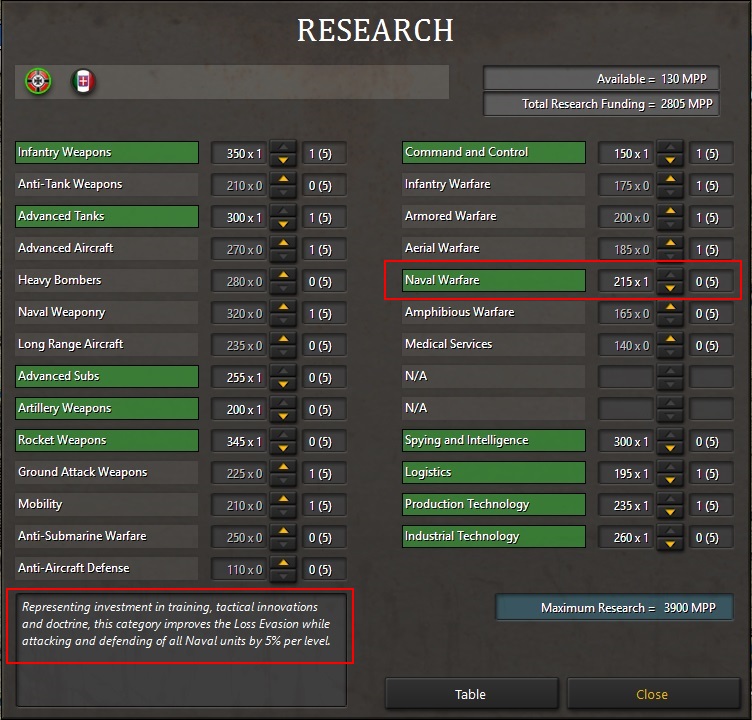Select the Mobility category
The image size is (752, 720).
(x=106, y=505)
